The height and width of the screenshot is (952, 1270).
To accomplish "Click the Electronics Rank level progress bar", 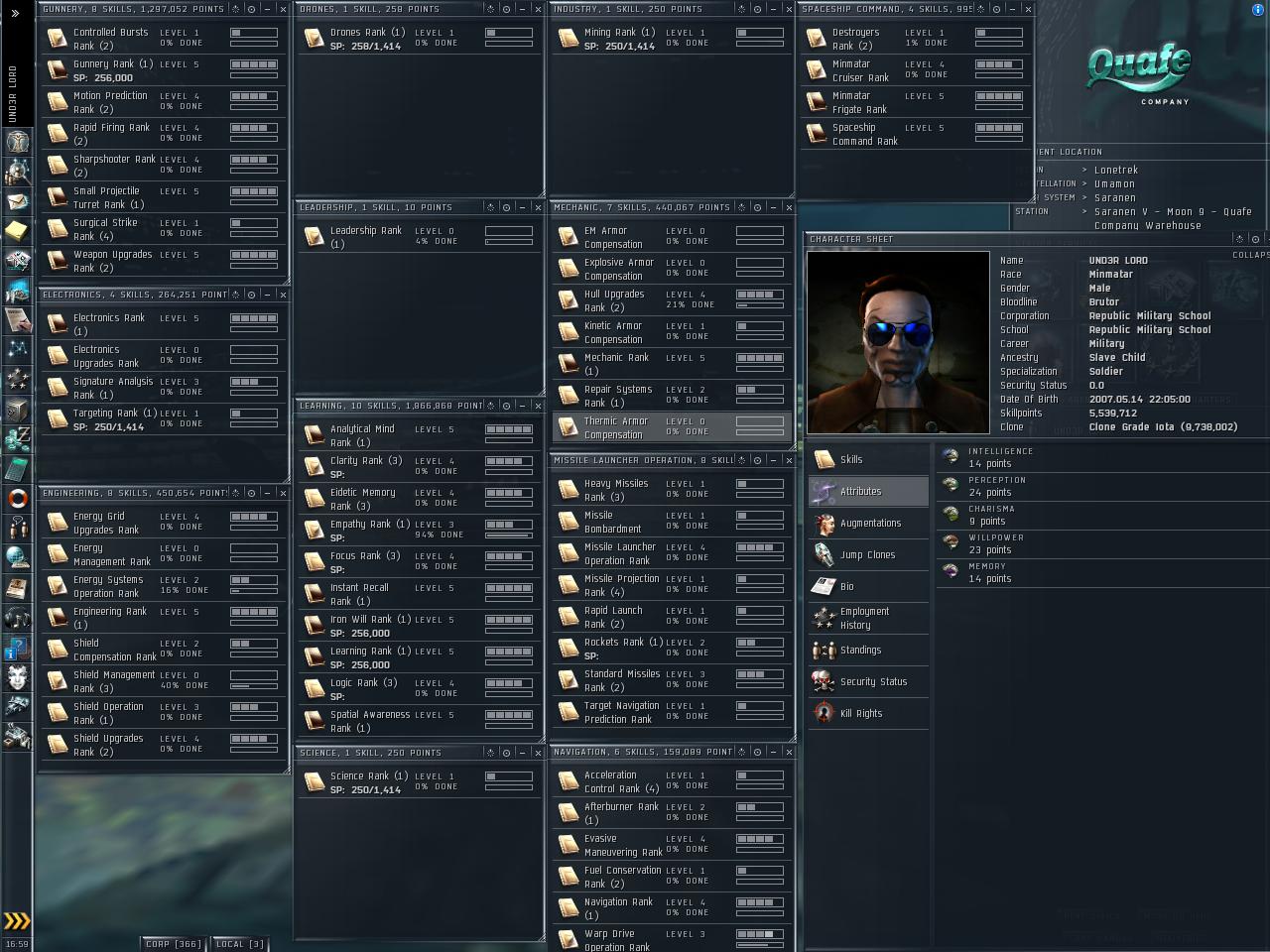I will (x=254, y=318).
